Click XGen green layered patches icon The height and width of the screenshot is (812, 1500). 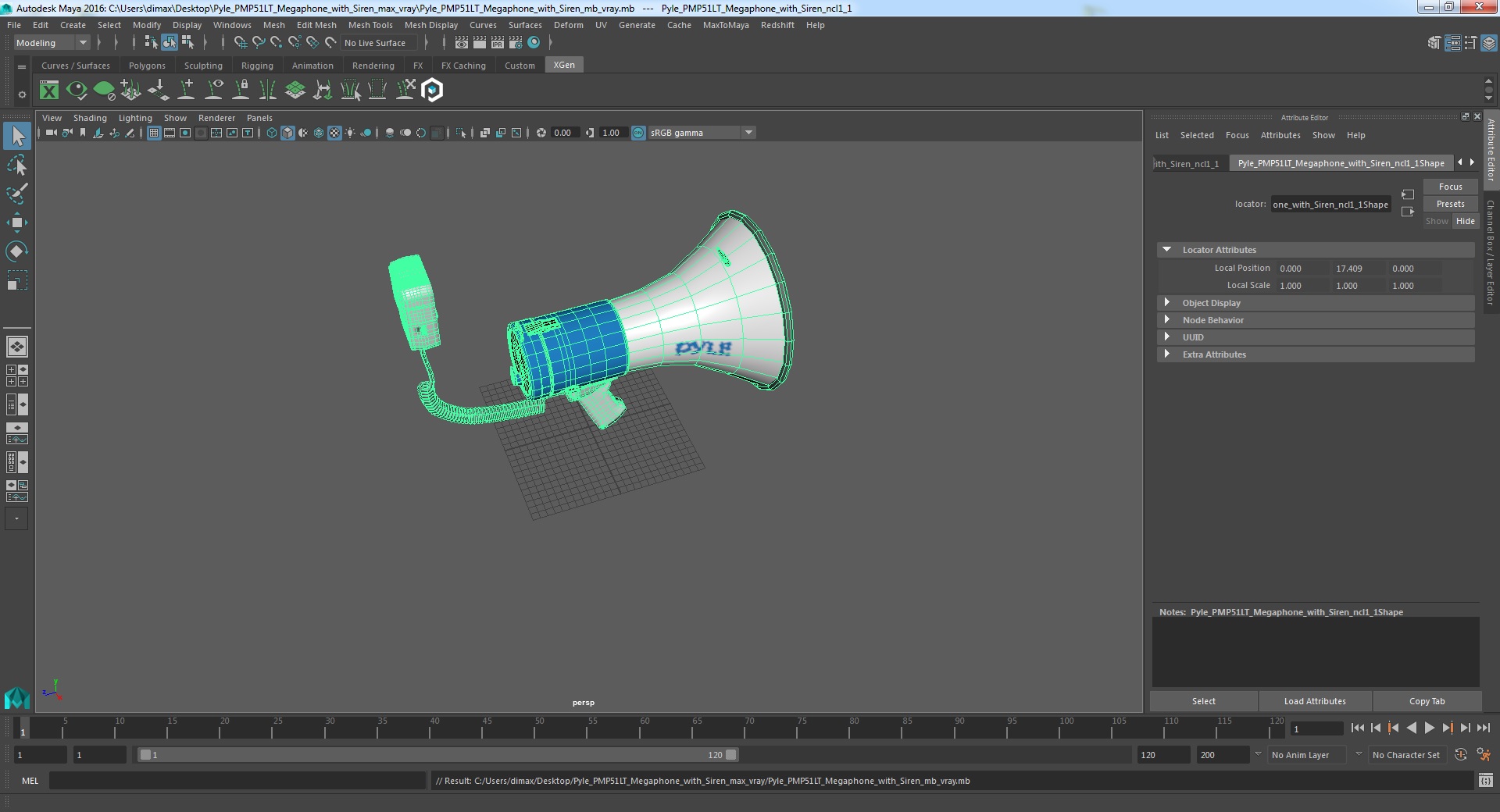click(295, 91)
